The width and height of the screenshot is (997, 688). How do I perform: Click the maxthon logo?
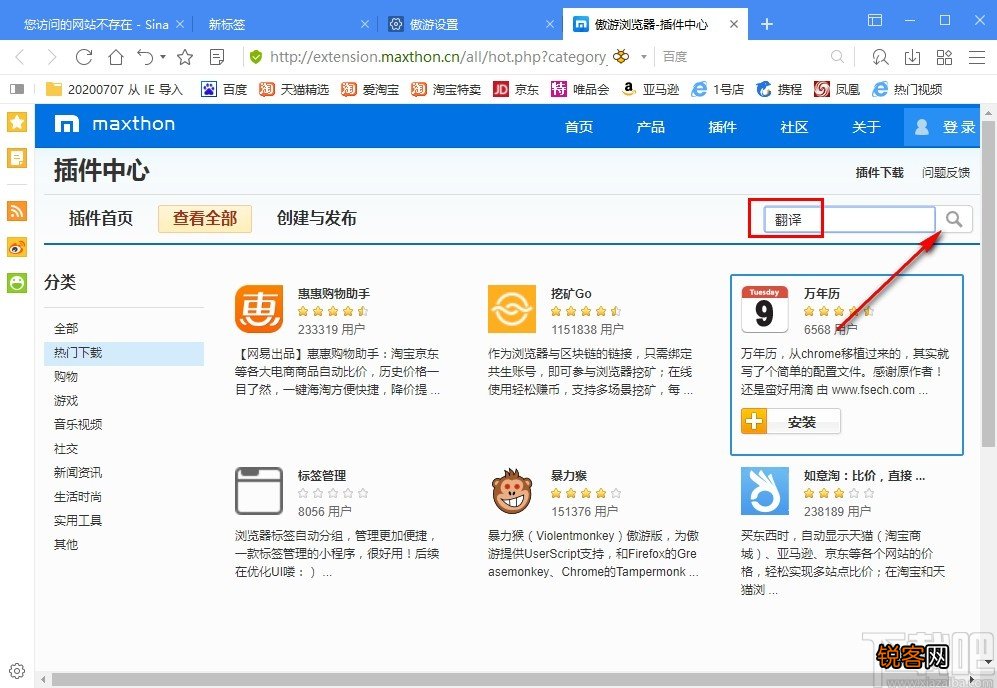[114, 124]
